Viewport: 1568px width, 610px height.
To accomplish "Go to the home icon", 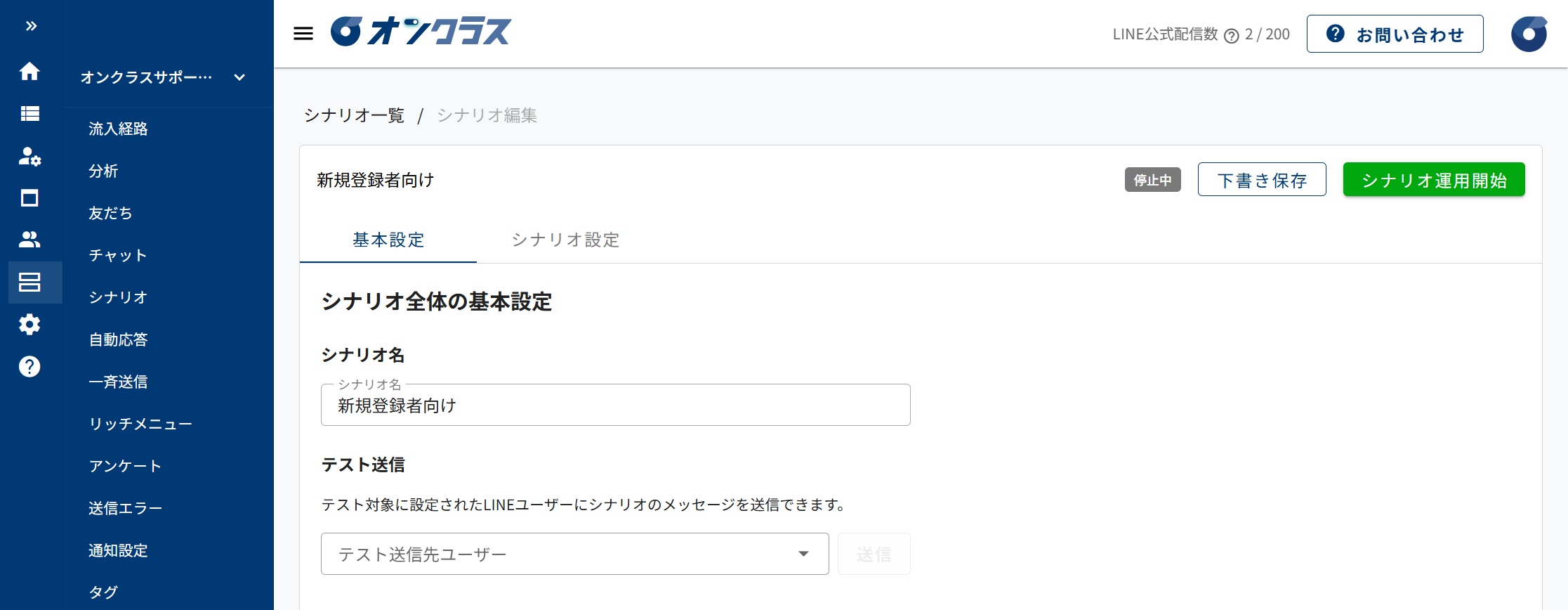I will click(x=29, y=71).
